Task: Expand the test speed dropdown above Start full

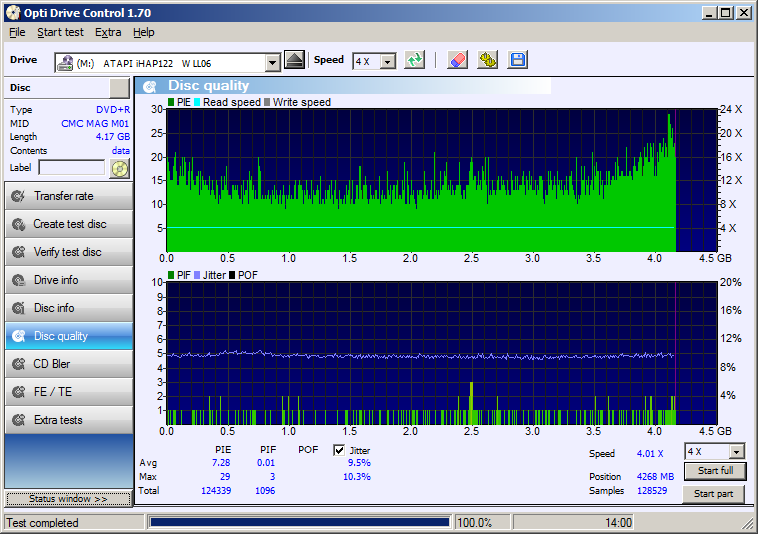Action: coord(736,452)
